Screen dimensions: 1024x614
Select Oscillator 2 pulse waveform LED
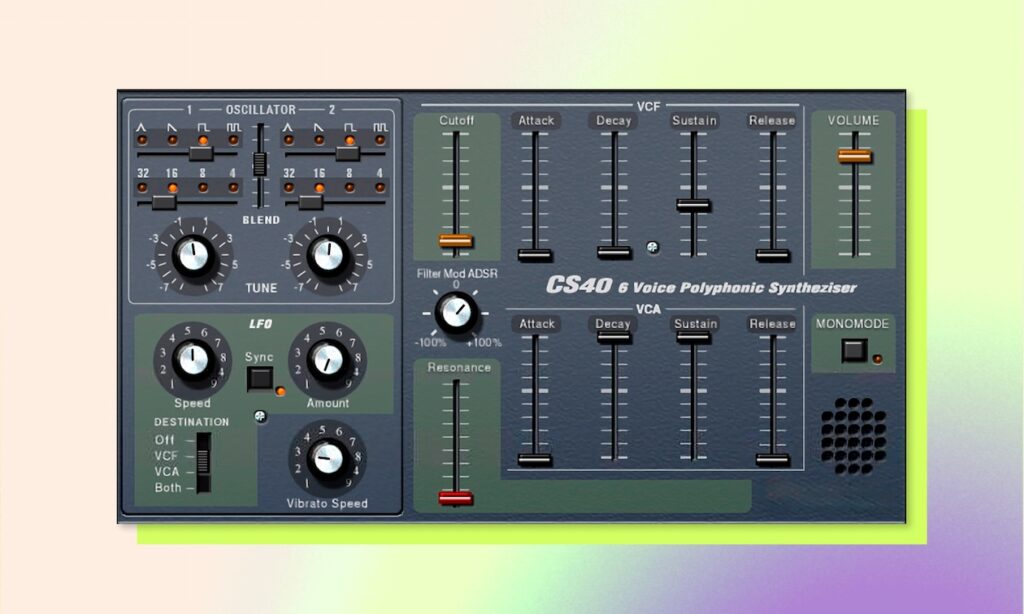click(379, 140)
